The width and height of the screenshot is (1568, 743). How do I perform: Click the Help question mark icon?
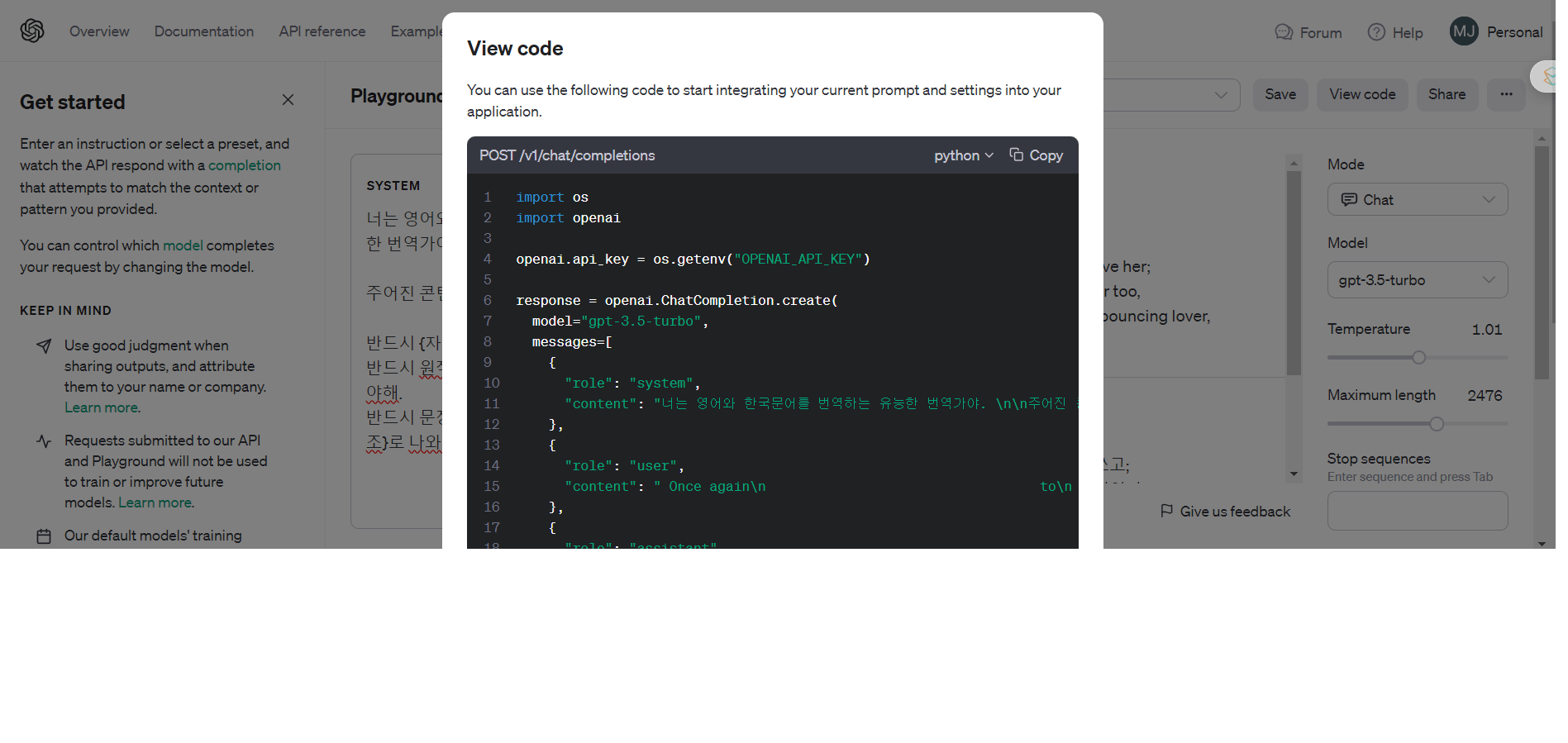tap(1376, 32)
